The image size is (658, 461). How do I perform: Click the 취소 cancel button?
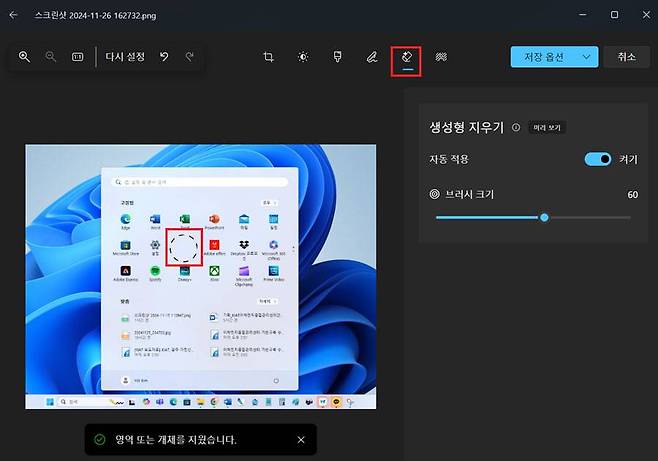click(627, 57)
